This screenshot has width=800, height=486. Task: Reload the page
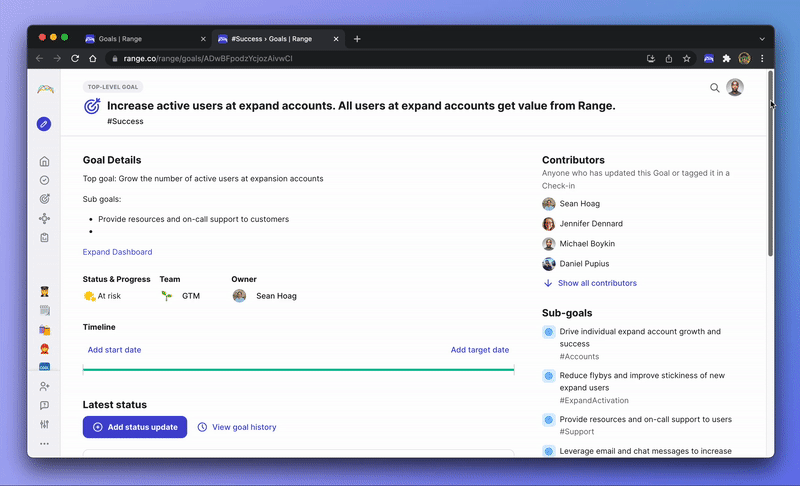click(x=75, y=59)
